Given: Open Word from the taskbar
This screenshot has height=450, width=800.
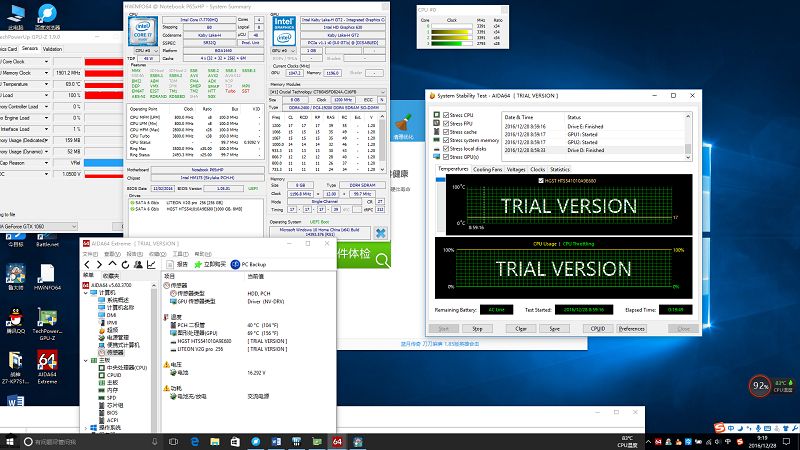Looking at the screenshot, I should tap(276, 441).
